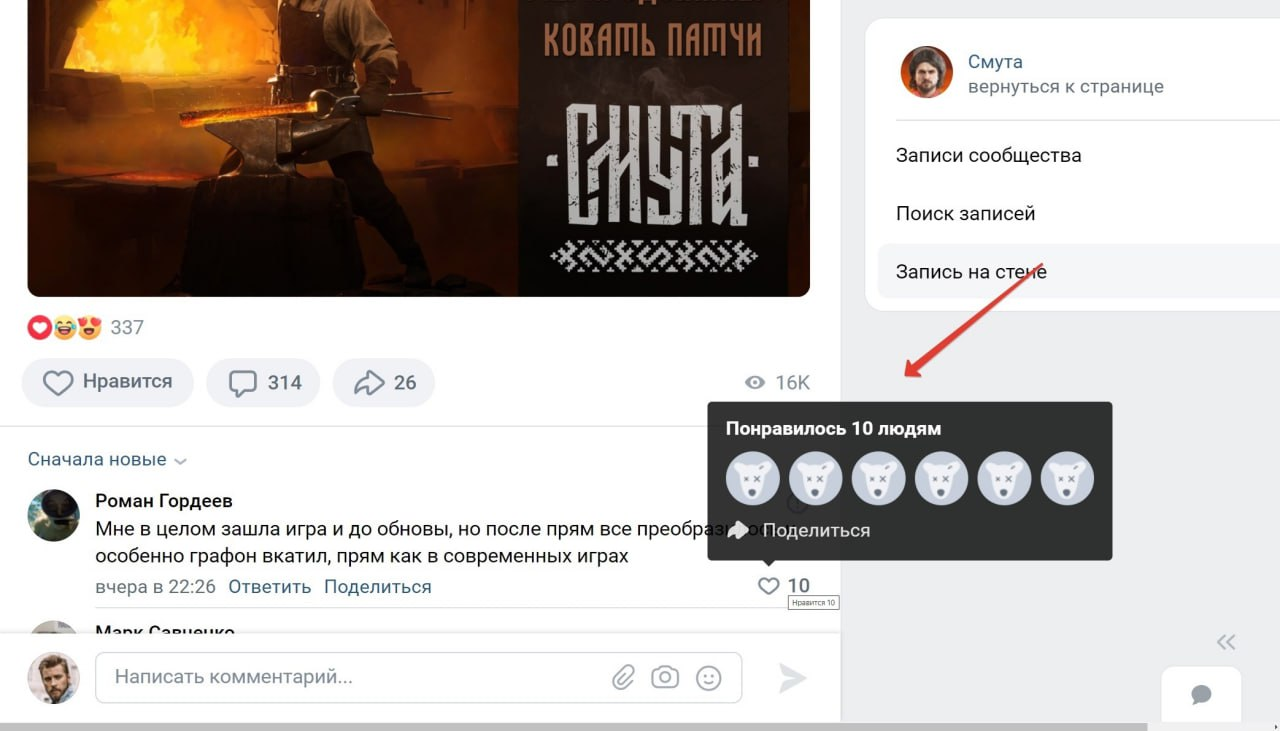
Task: Open the chat bubble messenger icon
Action: 1202,695
